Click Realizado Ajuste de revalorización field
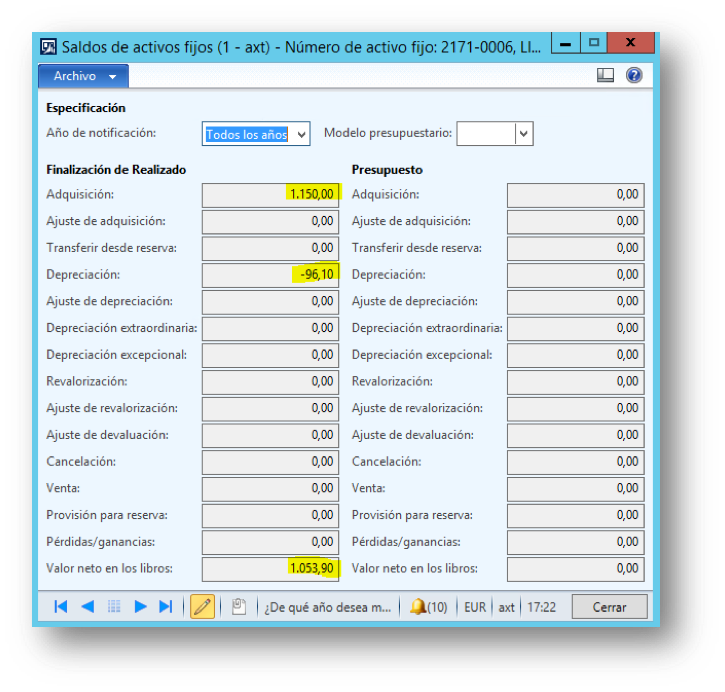 [x=270, y=409]
